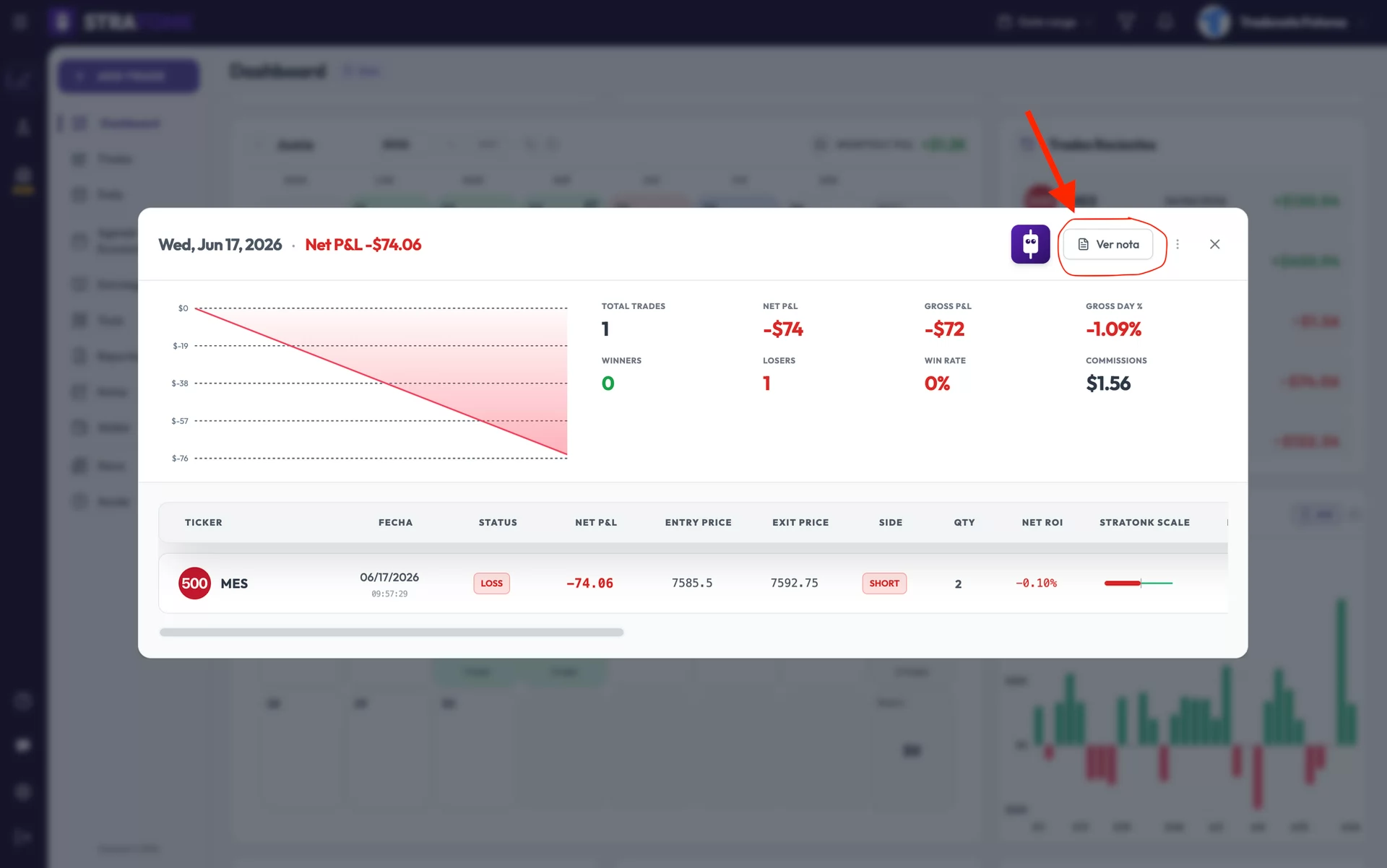
Task: Click the STRATONK SCALE column header
Action: coord(1144,522)
